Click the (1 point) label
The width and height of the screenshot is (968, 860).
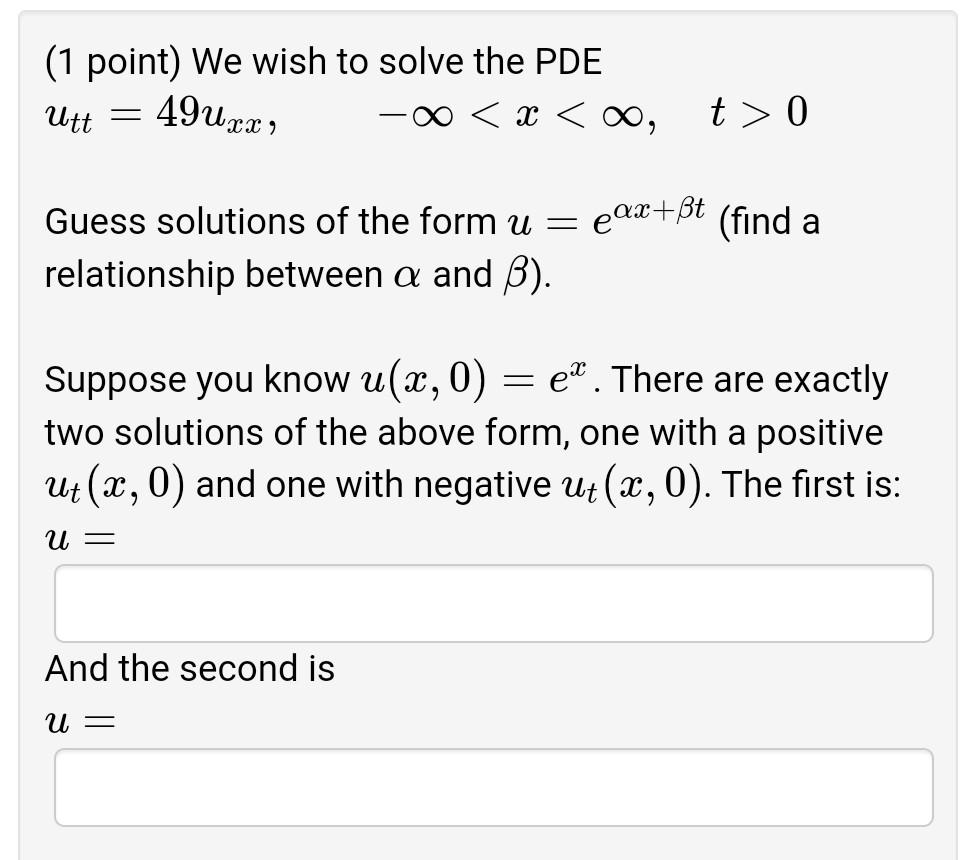point(110,61)
